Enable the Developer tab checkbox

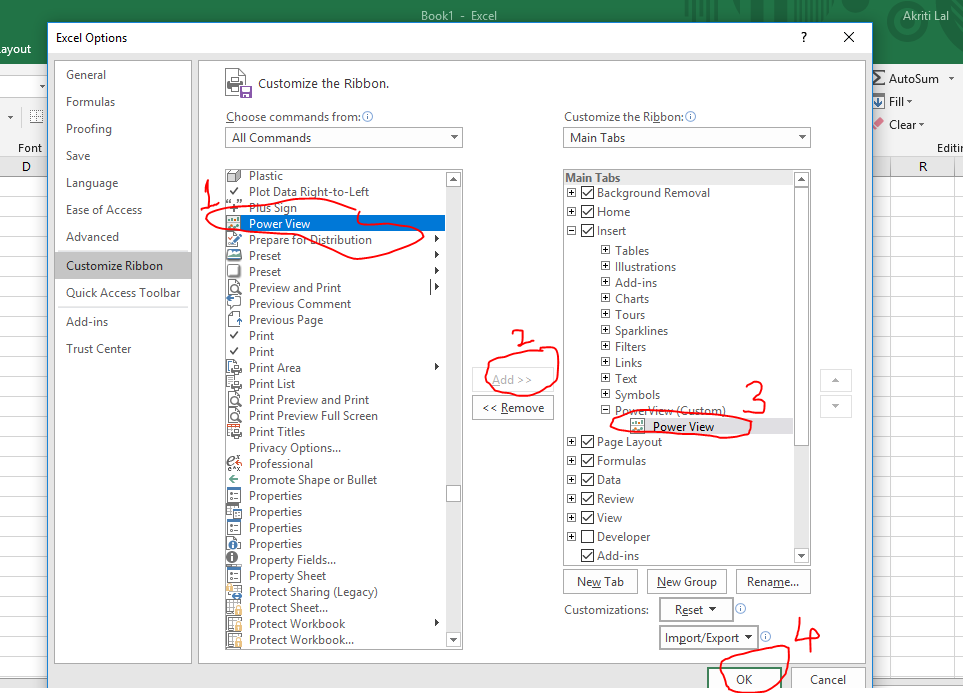587,537
